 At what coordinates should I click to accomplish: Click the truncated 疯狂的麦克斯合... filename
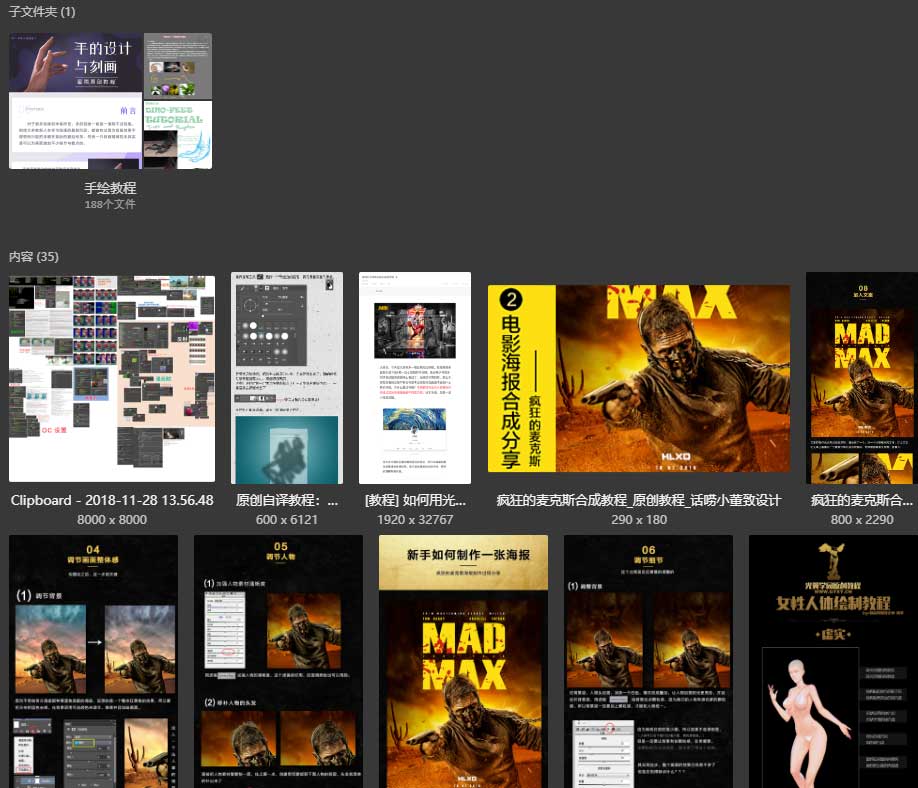[x=862, y=500]
